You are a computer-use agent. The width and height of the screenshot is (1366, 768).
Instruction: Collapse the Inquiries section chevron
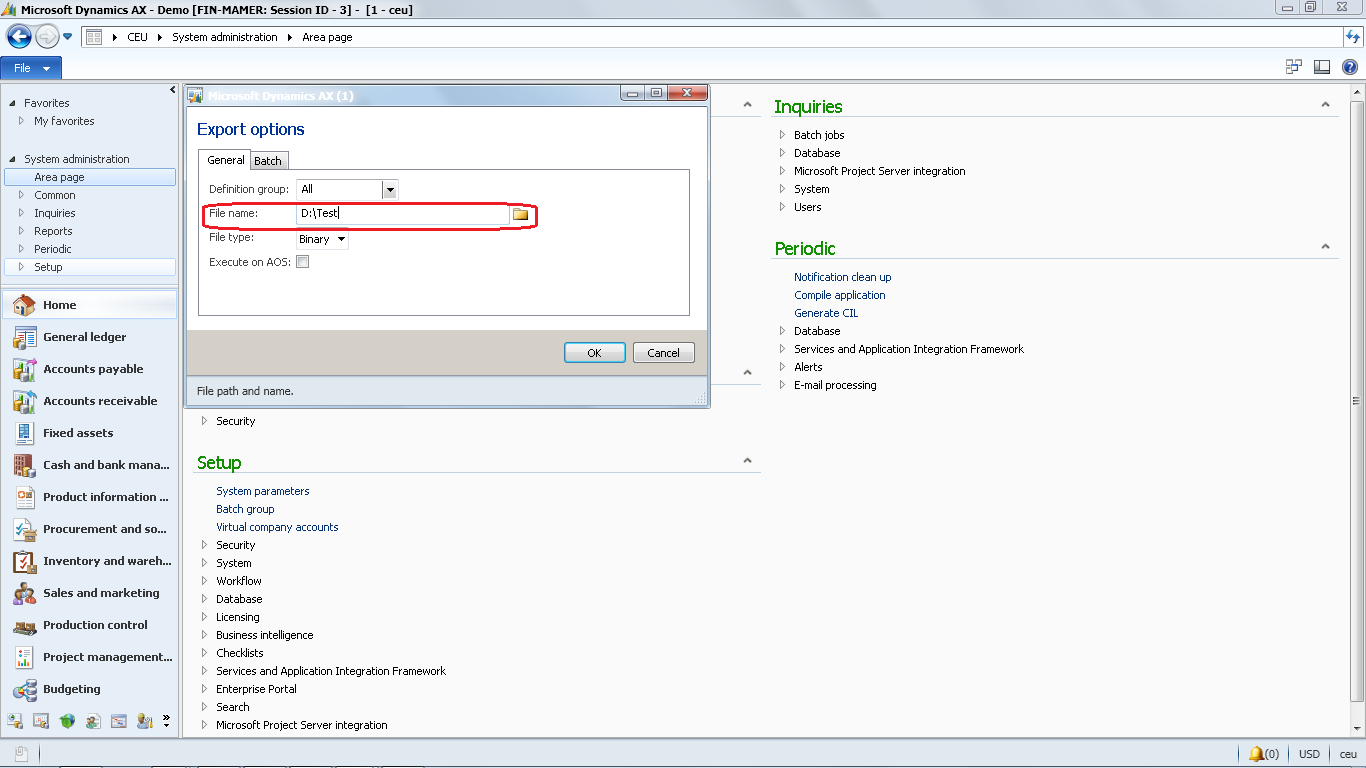[x=1326, y=105]
